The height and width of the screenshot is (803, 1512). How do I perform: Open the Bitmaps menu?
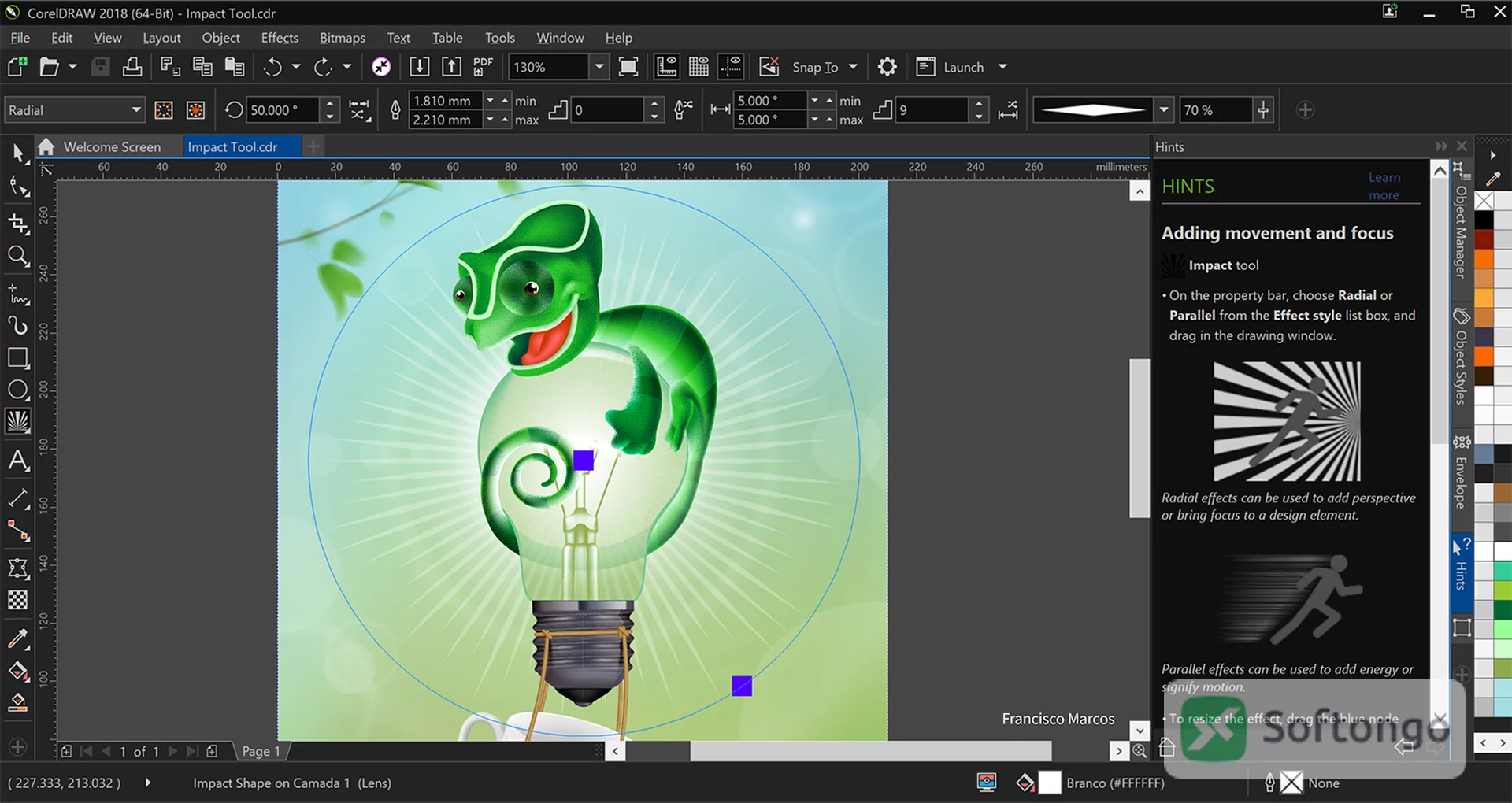coord(343,38)
